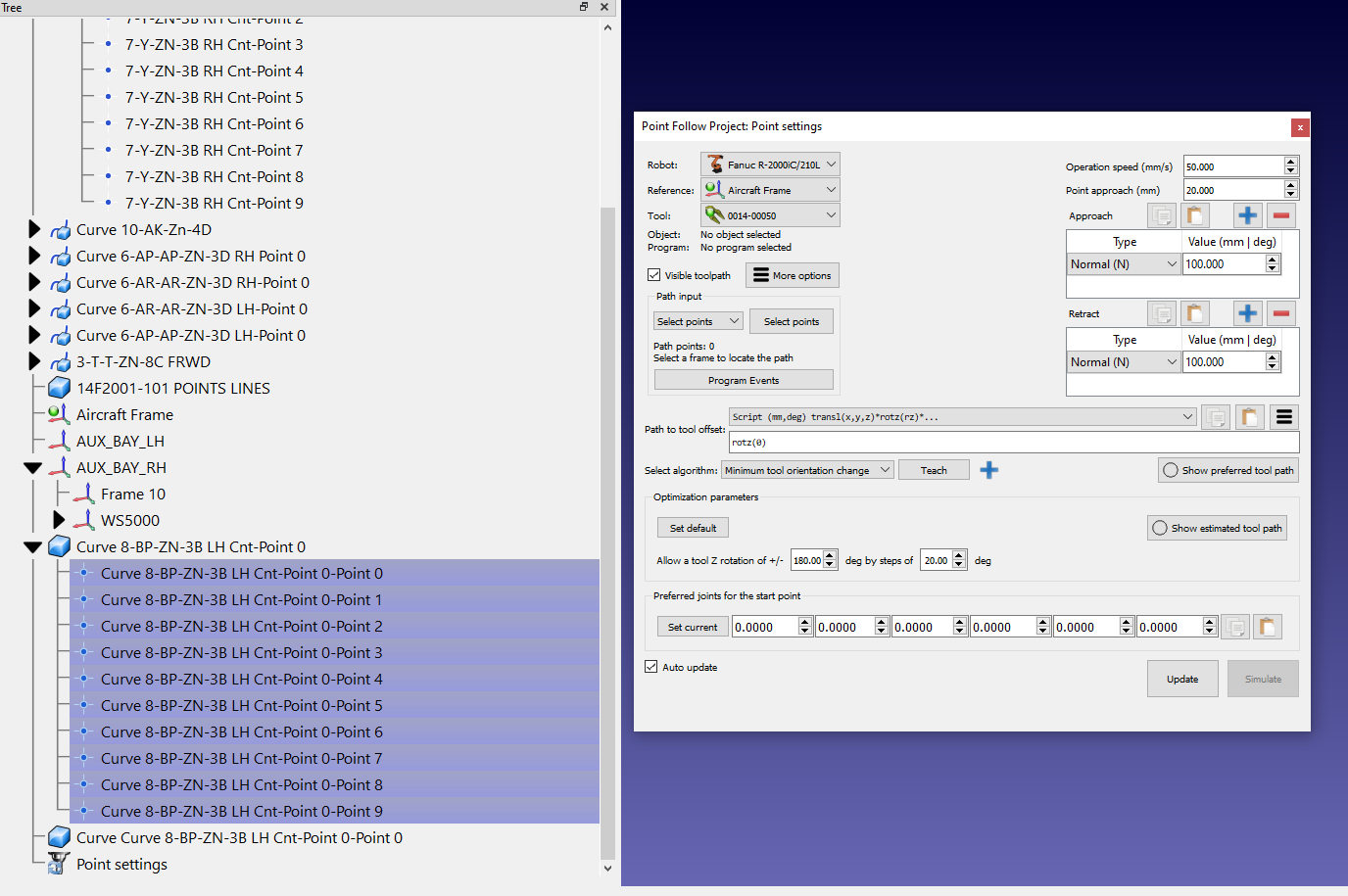Remove Approach movement with red minus icon

(1280, 215)
